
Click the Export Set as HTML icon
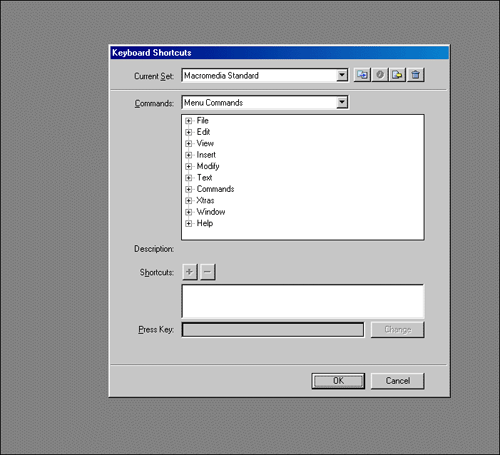click(x=397, y=75)
